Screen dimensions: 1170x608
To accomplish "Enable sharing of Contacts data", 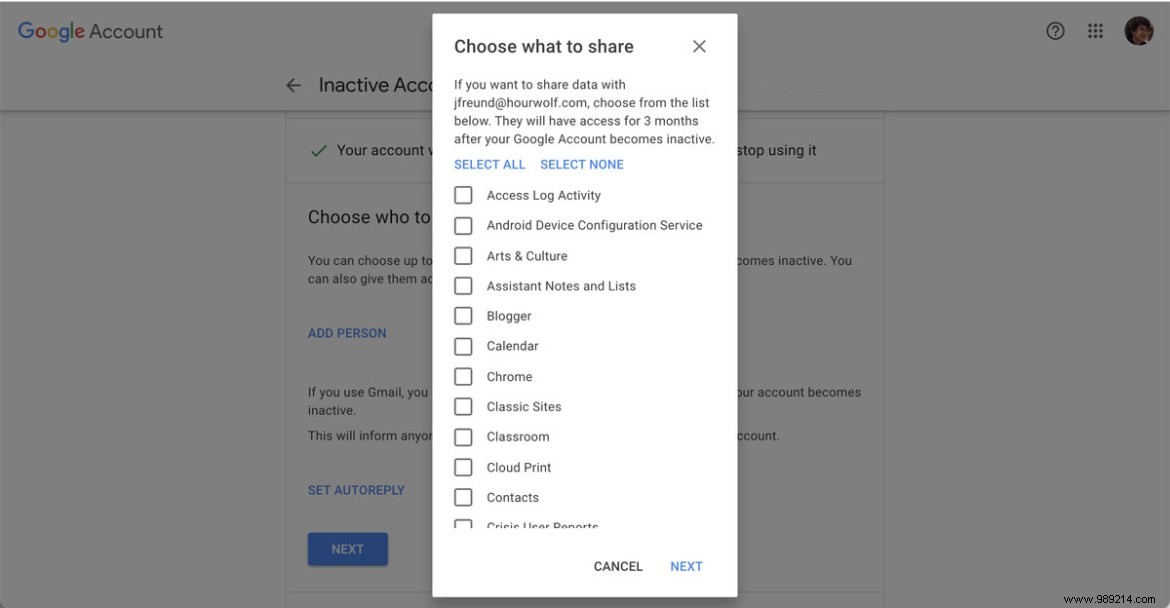I will 463,497.
